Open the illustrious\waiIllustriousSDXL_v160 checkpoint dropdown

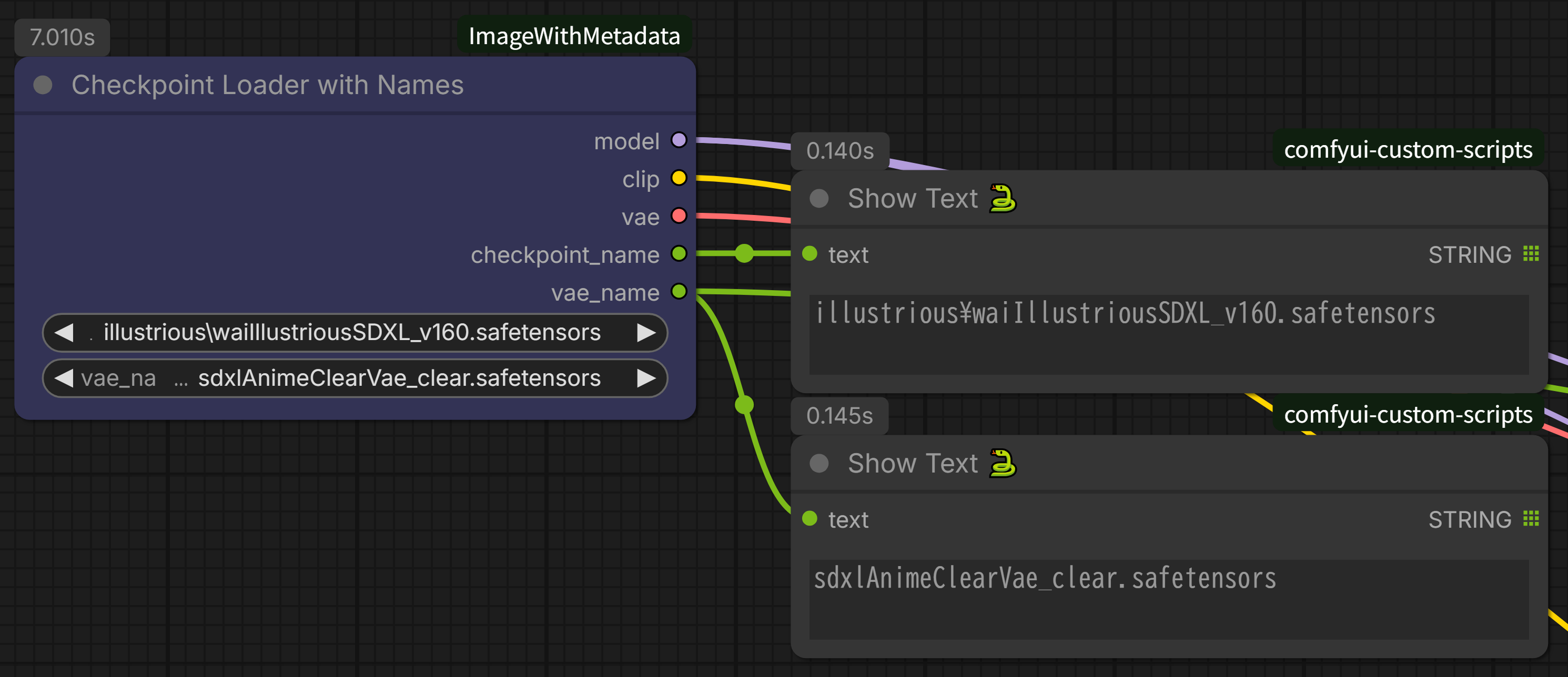[x=355, y=333]
